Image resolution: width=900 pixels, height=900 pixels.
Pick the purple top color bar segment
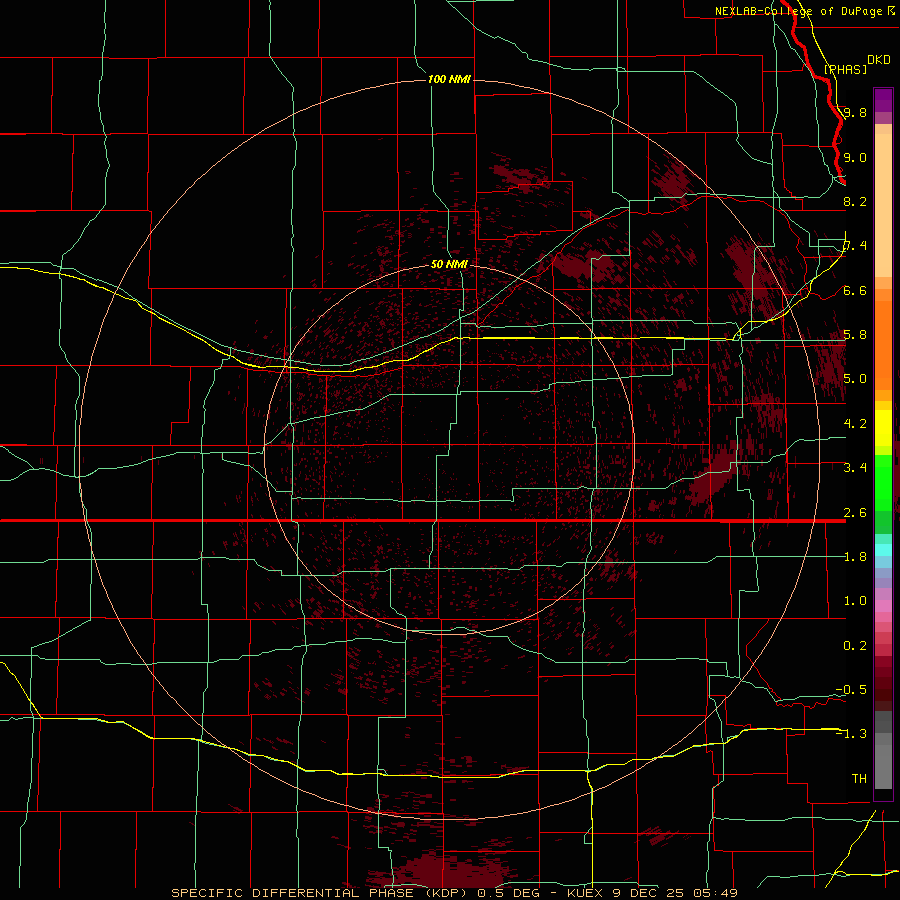point(883,100)
